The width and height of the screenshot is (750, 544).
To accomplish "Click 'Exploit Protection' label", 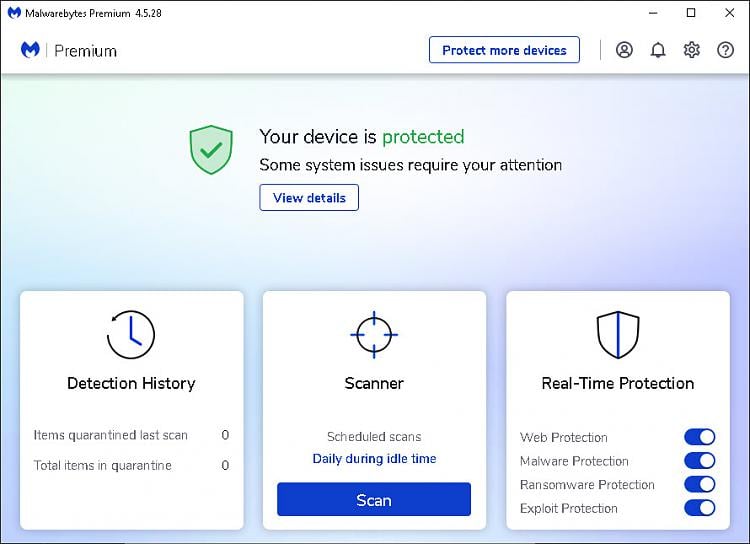I will [568, 508].
